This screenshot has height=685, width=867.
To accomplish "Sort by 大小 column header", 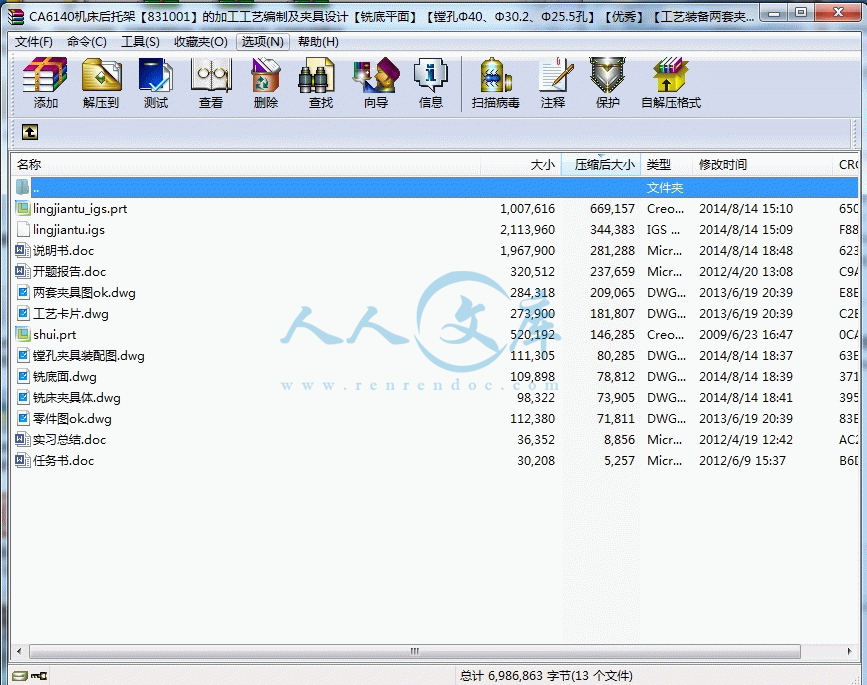I will [x=521, y=165].
